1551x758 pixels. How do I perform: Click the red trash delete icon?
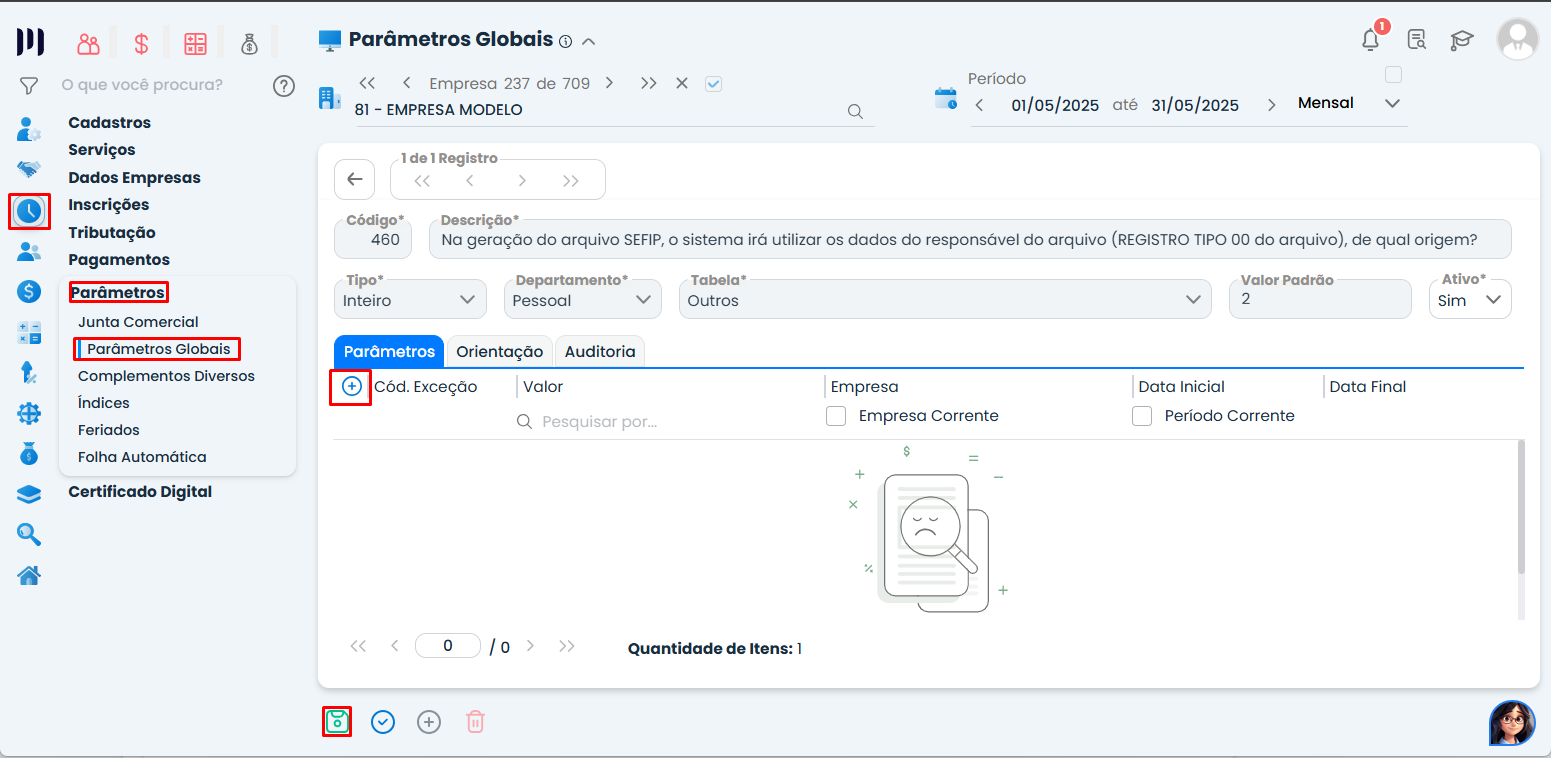tap(476, 721)
